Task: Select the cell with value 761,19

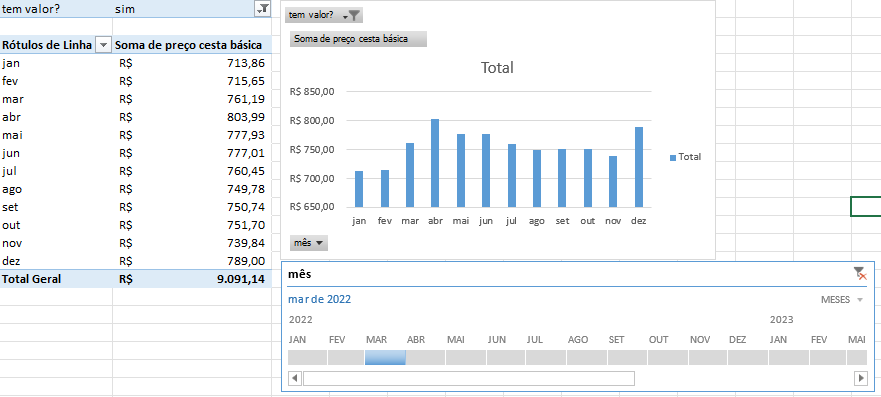Action: (x=192, y=99)
